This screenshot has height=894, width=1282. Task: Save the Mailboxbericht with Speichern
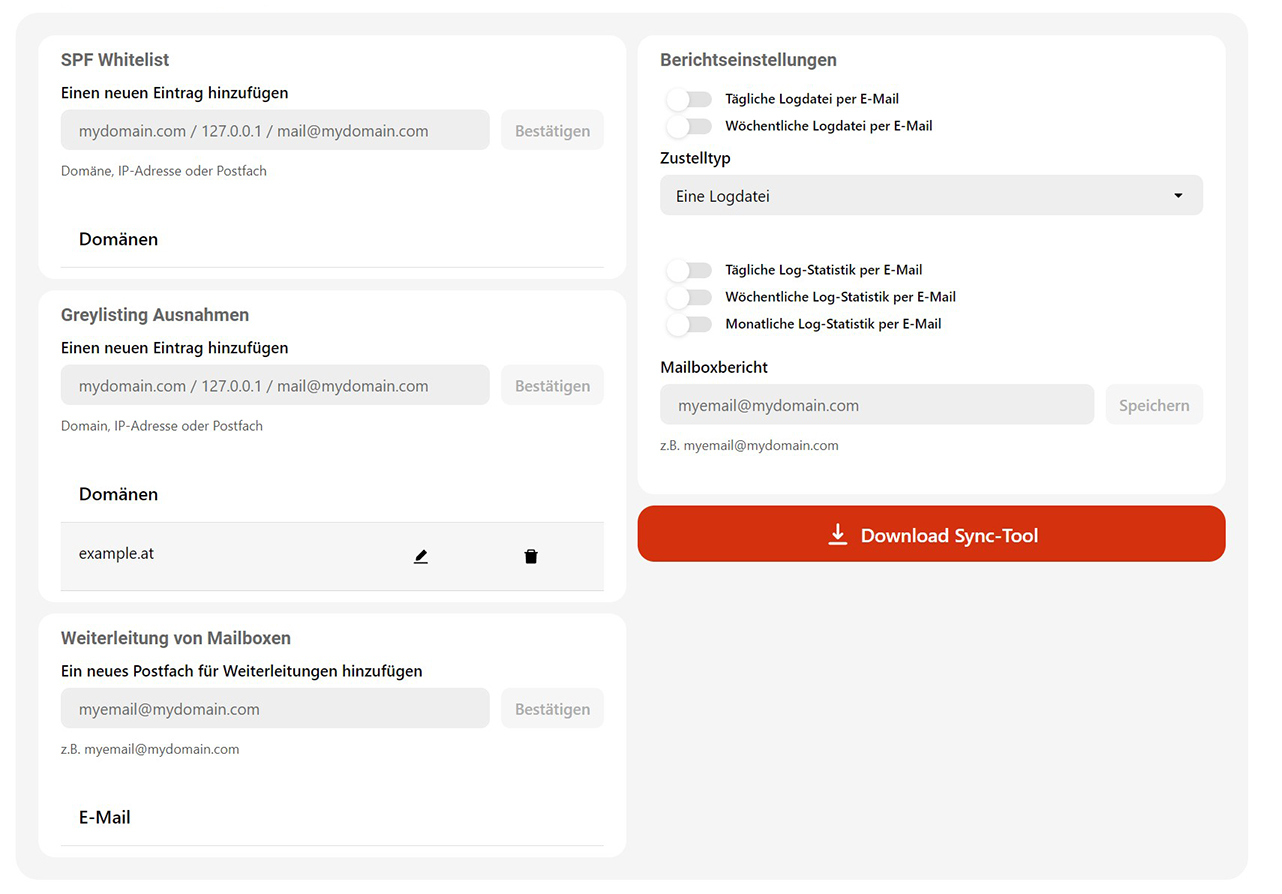[x=1154, y=405]
